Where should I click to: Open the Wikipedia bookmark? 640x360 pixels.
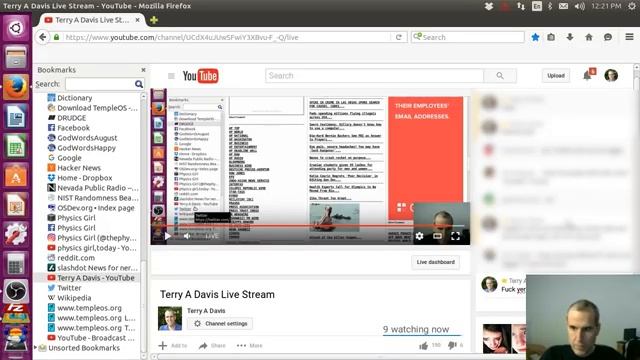[69, 298]
